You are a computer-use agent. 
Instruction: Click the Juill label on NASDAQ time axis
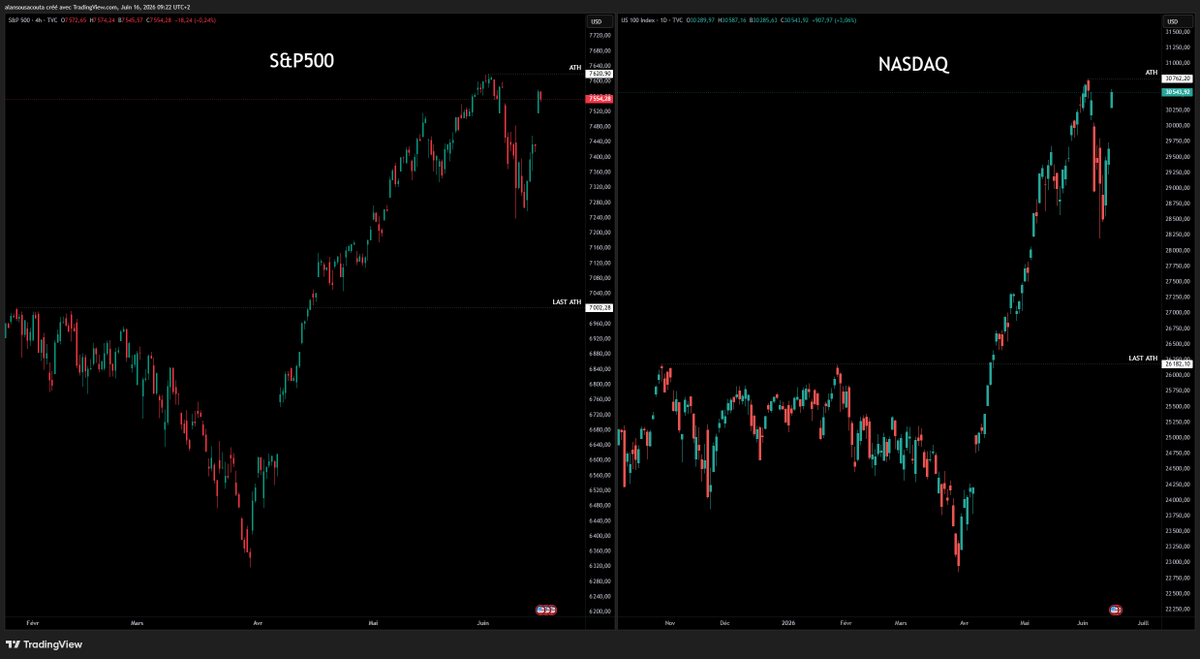click(1143, 621)
